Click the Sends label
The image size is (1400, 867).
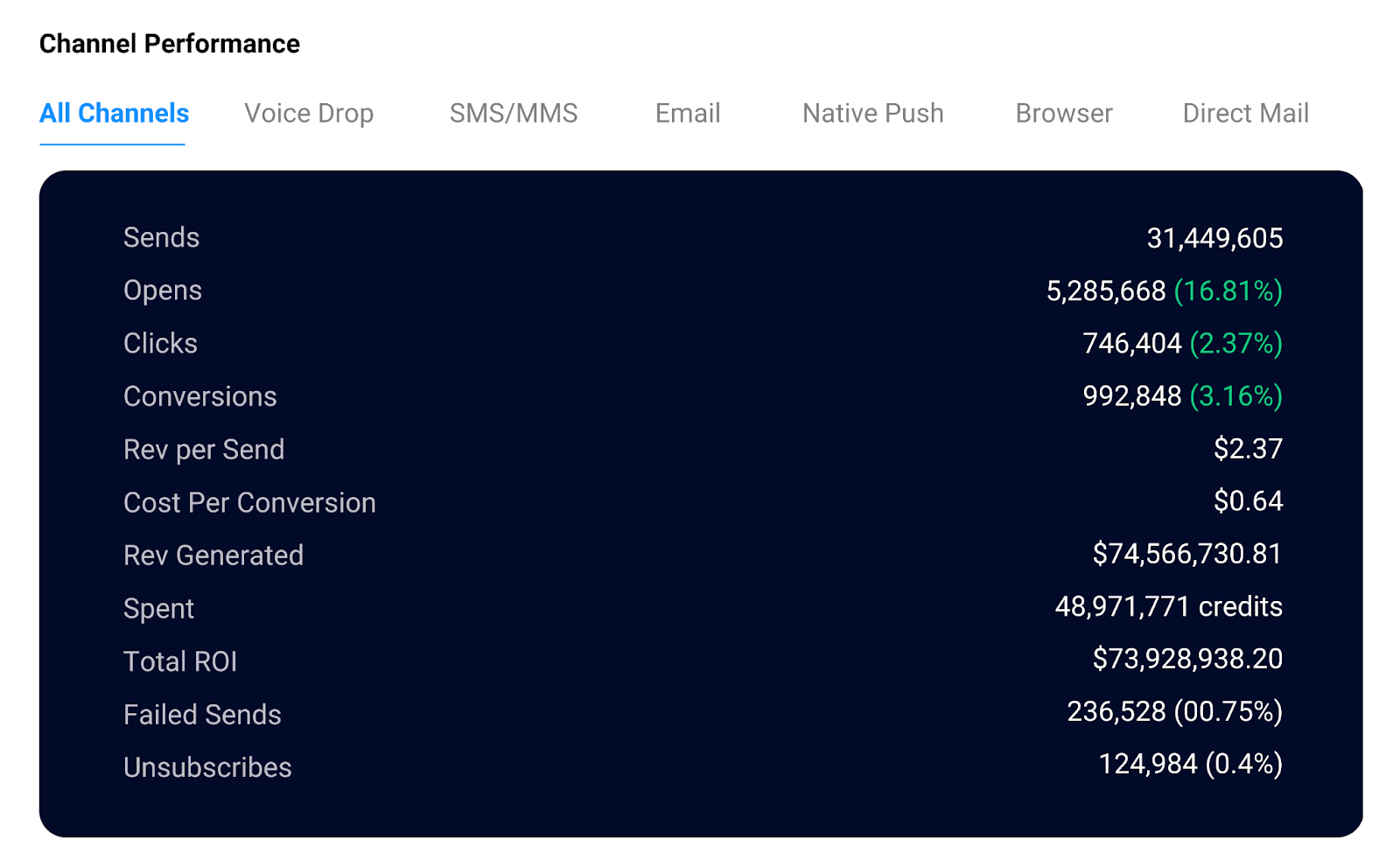[x=161, y=238]
